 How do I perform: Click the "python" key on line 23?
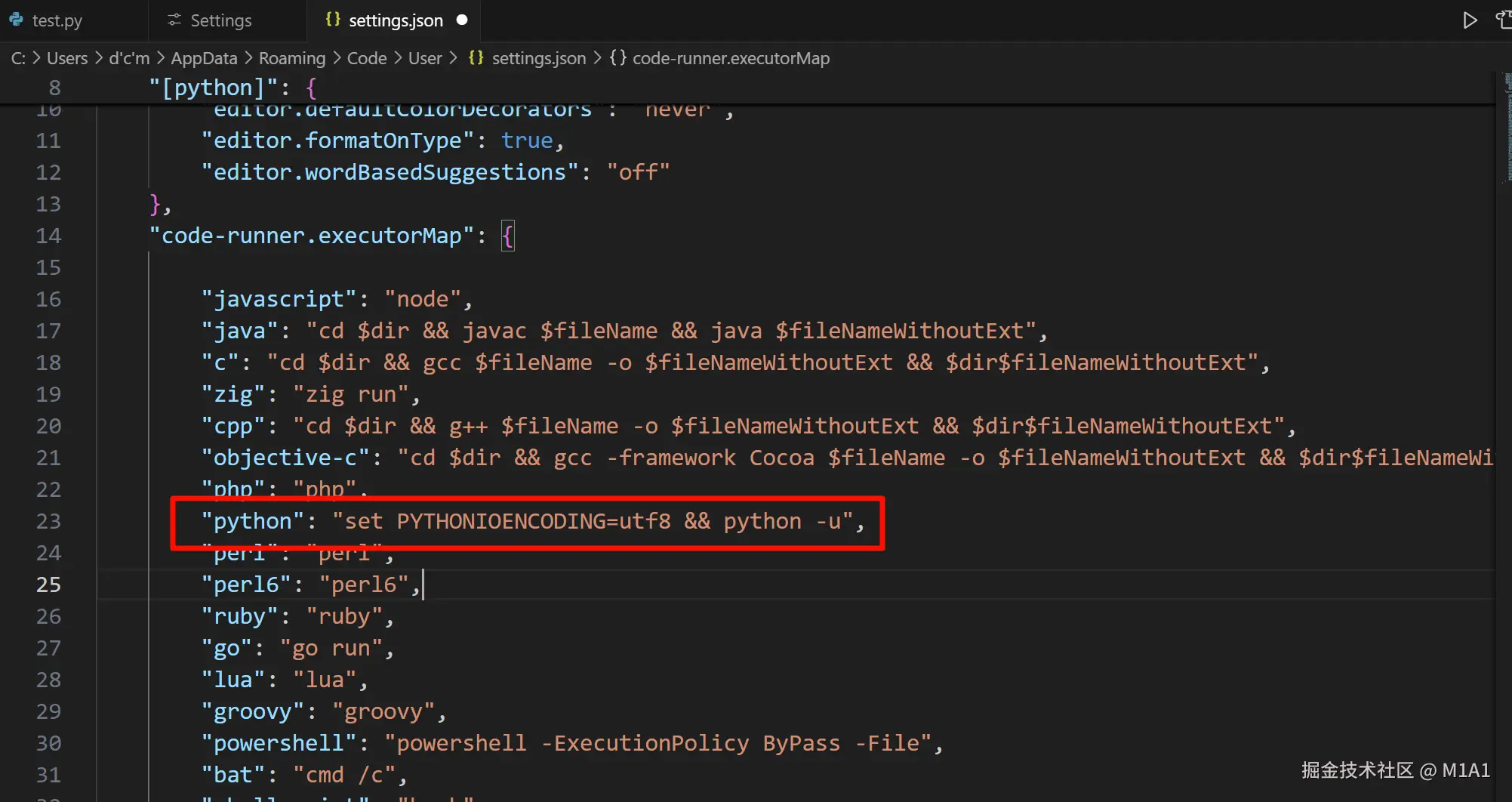click(x=253, y=521)
